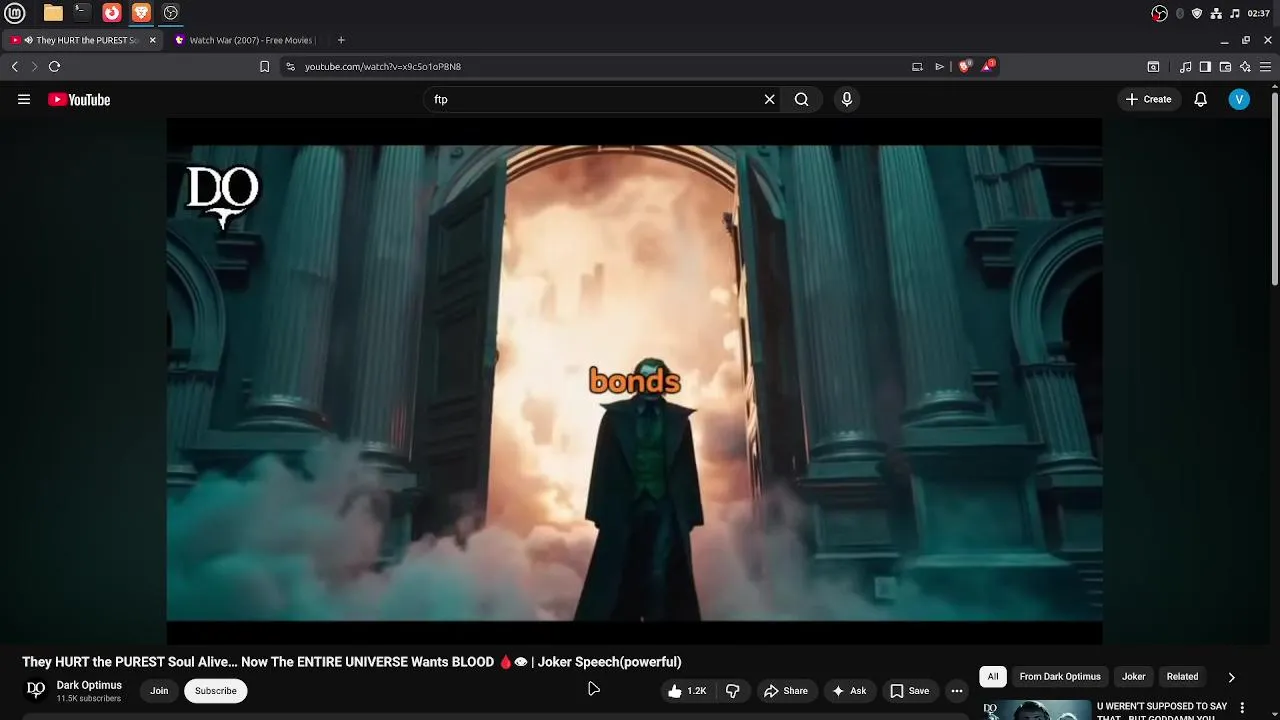The width and height of the screenshot is (1280, 720).
Task: Click the OBS recording tray icon
Action: point(1160,13)
